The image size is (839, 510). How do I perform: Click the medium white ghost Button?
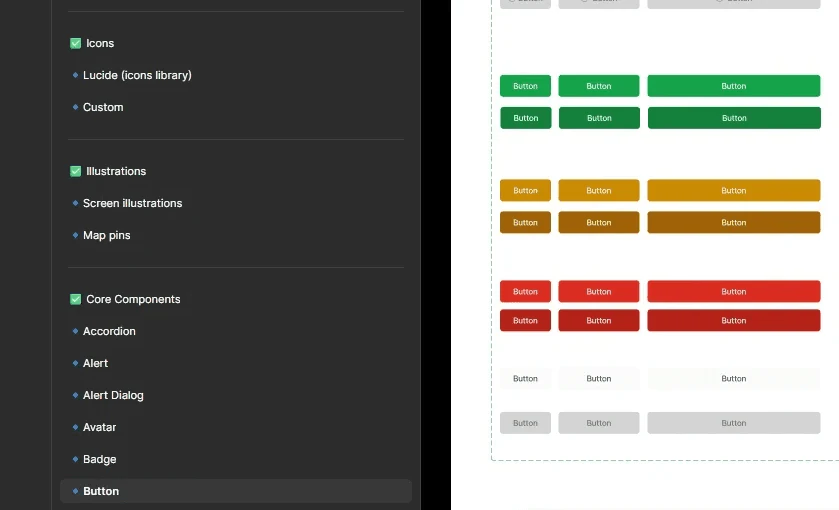599,378
